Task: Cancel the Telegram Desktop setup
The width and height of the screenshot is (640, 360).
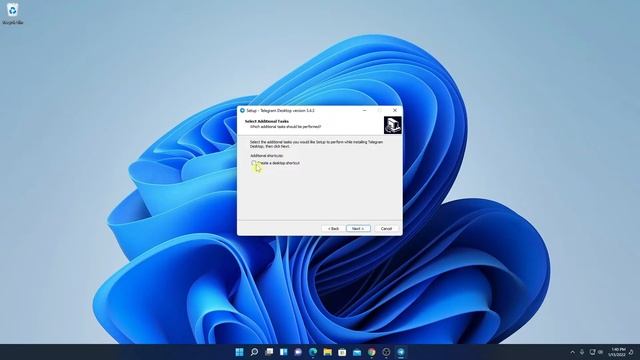Action: [386, 229]
